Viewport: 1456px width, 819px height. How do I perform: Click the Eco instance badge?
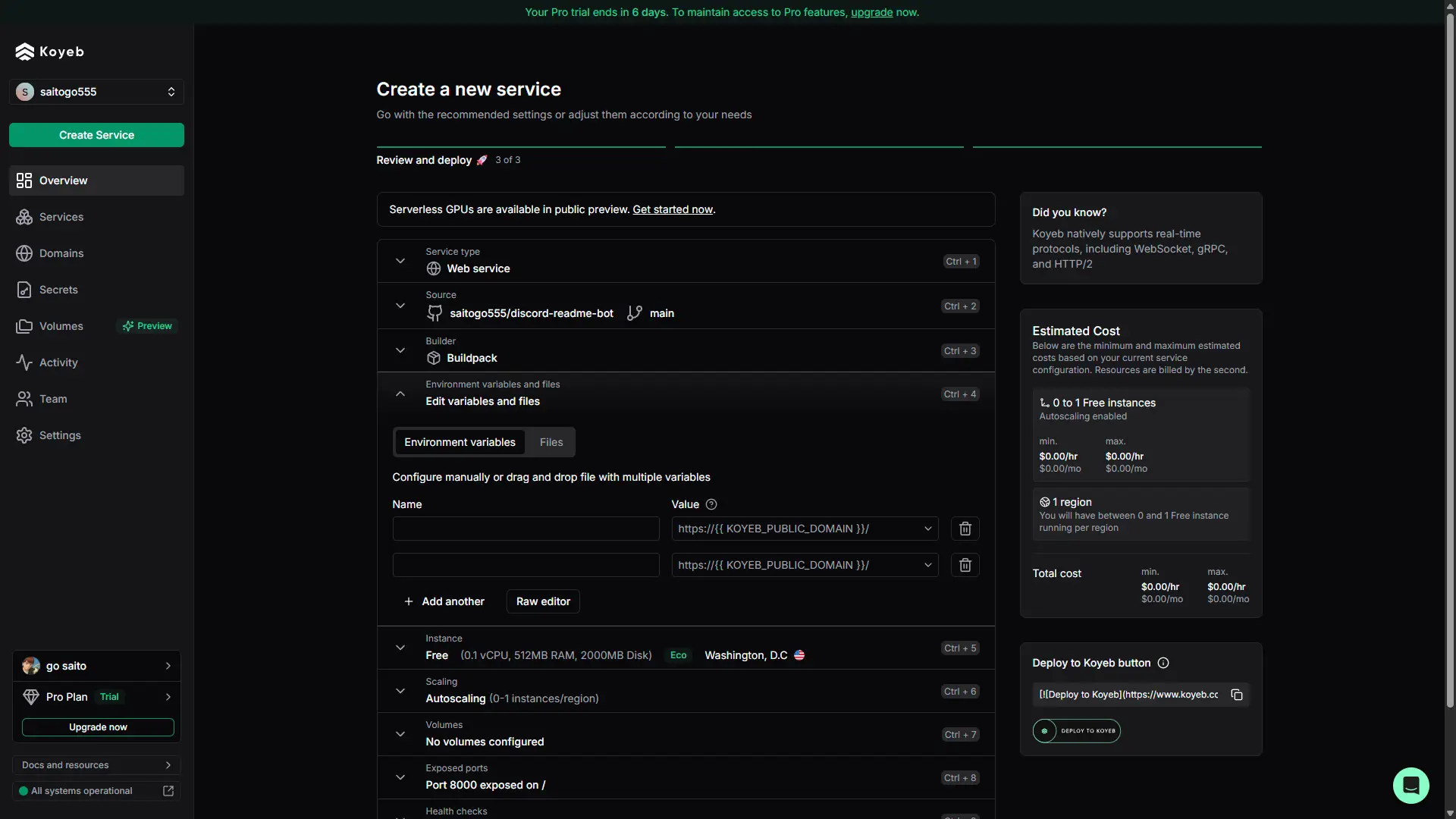[x=678, y=655]
